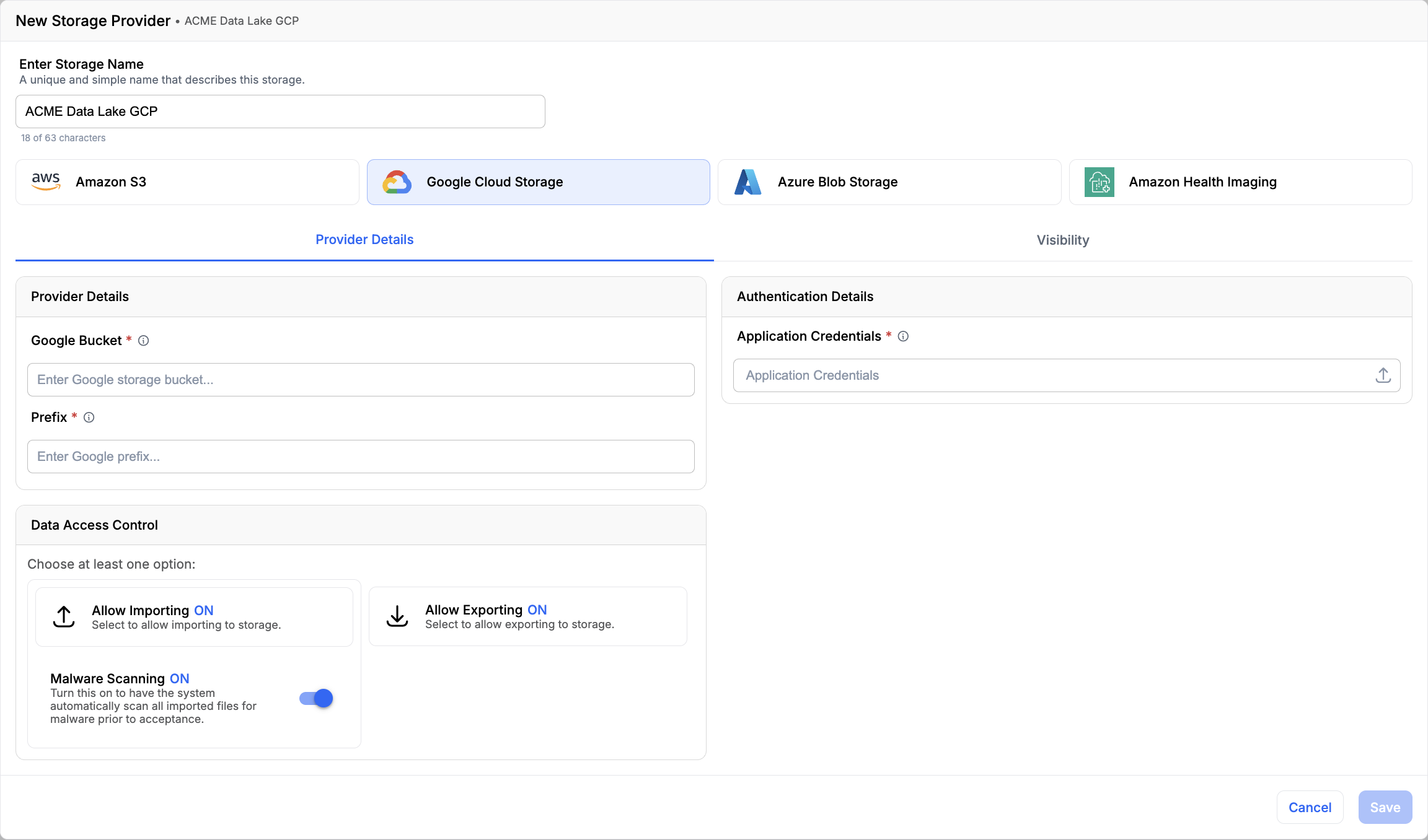
Task: Click the Amazon Health Imaging icon
Action: click(x=1100, y=182)
